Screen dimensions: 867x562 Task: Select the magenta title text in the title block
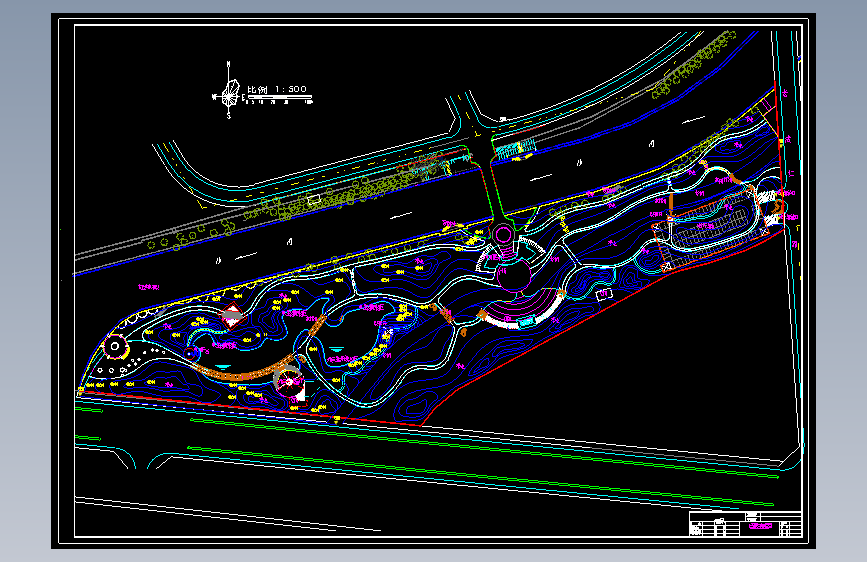click(x=759, y=526)
